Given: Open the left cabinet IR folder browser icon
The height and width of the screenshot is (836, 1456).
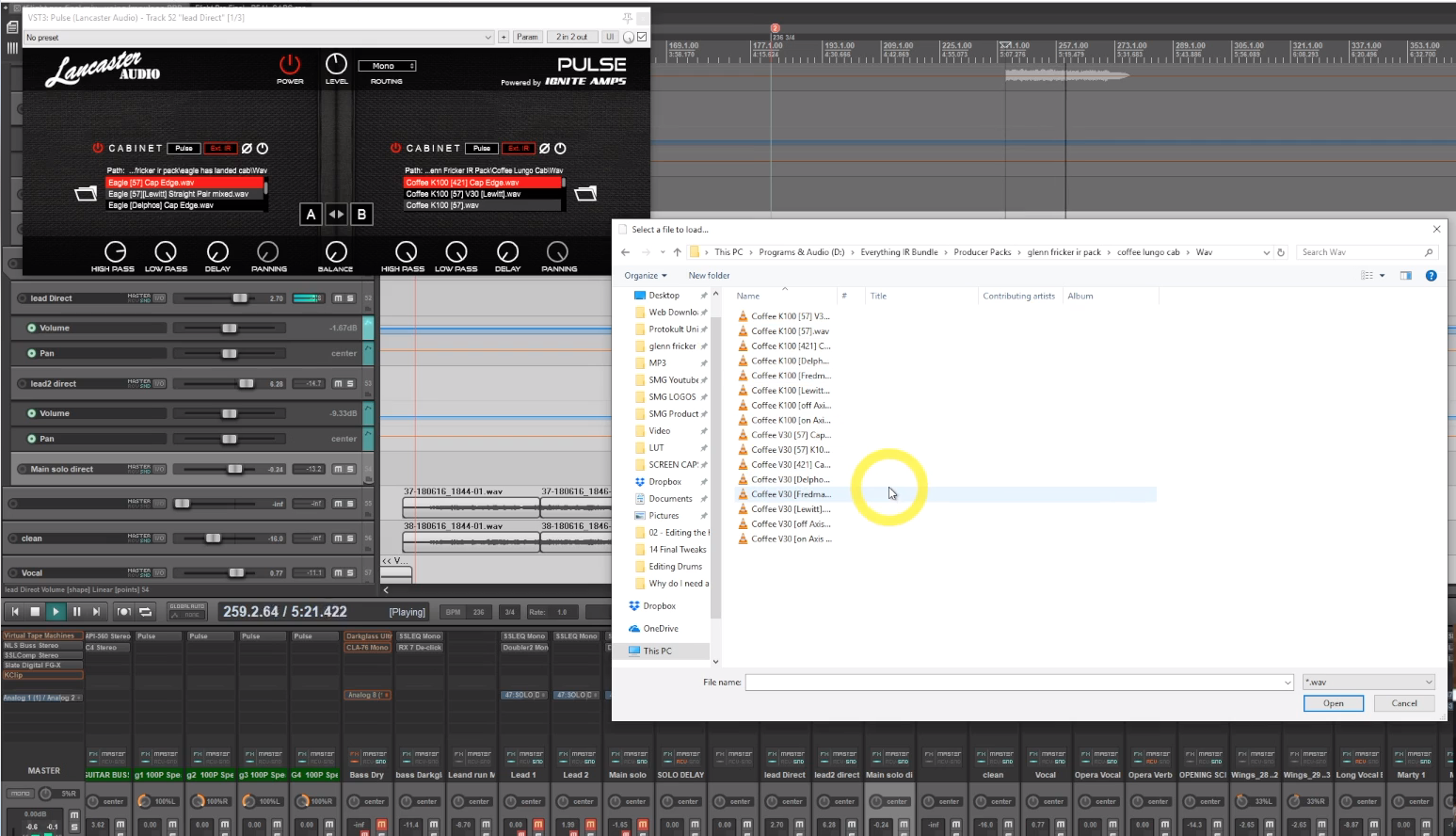Looking at the screenshot, I should point(86,194).
